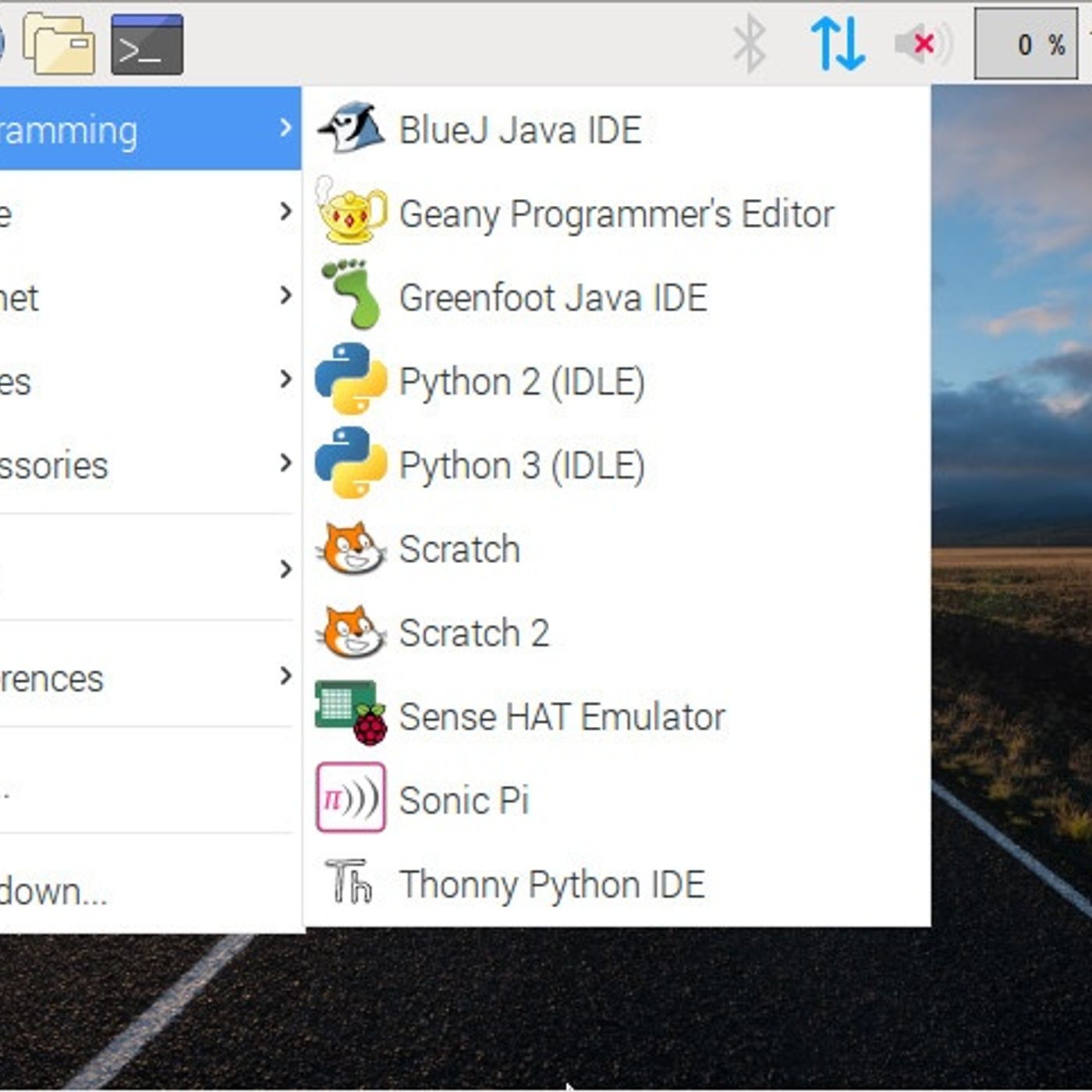Click the Sense HAT Emulator icon
Image resolution: width=1092 pixels, height=1092 pixels.
pos(351,714)
